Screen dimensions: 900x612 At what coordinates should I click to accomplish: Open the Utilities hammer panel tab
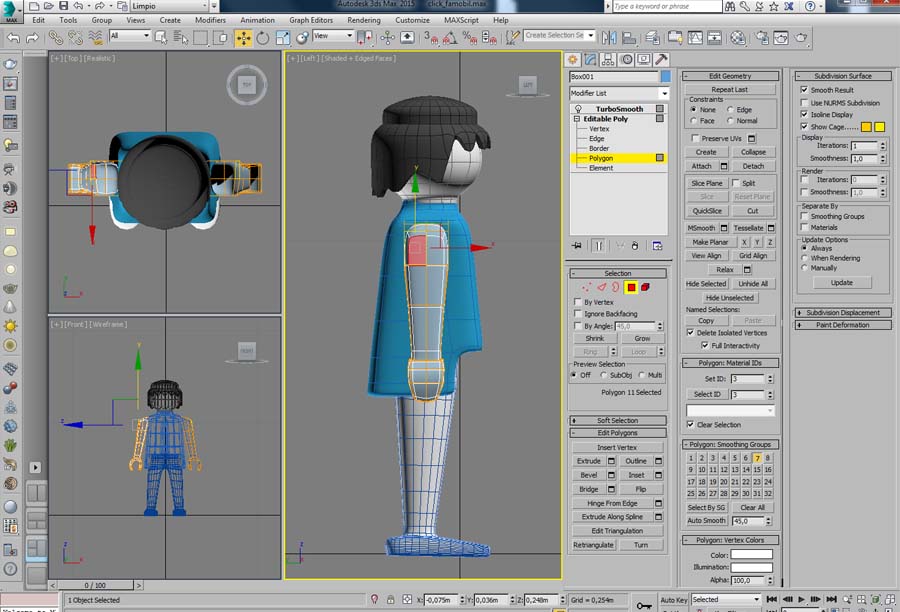tap(661, 60)
